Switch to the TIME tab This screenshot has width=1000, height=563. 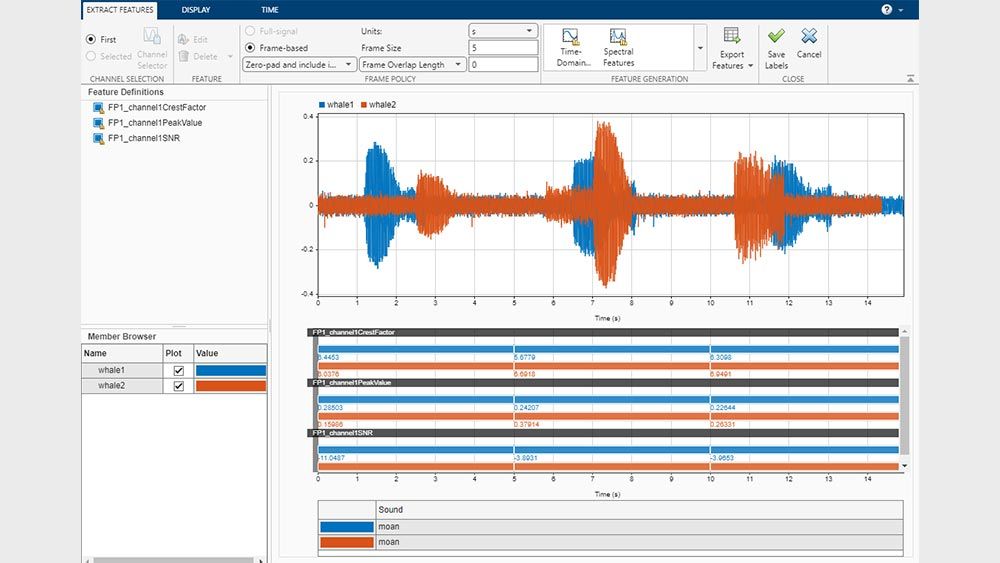[x=270, y=10]
